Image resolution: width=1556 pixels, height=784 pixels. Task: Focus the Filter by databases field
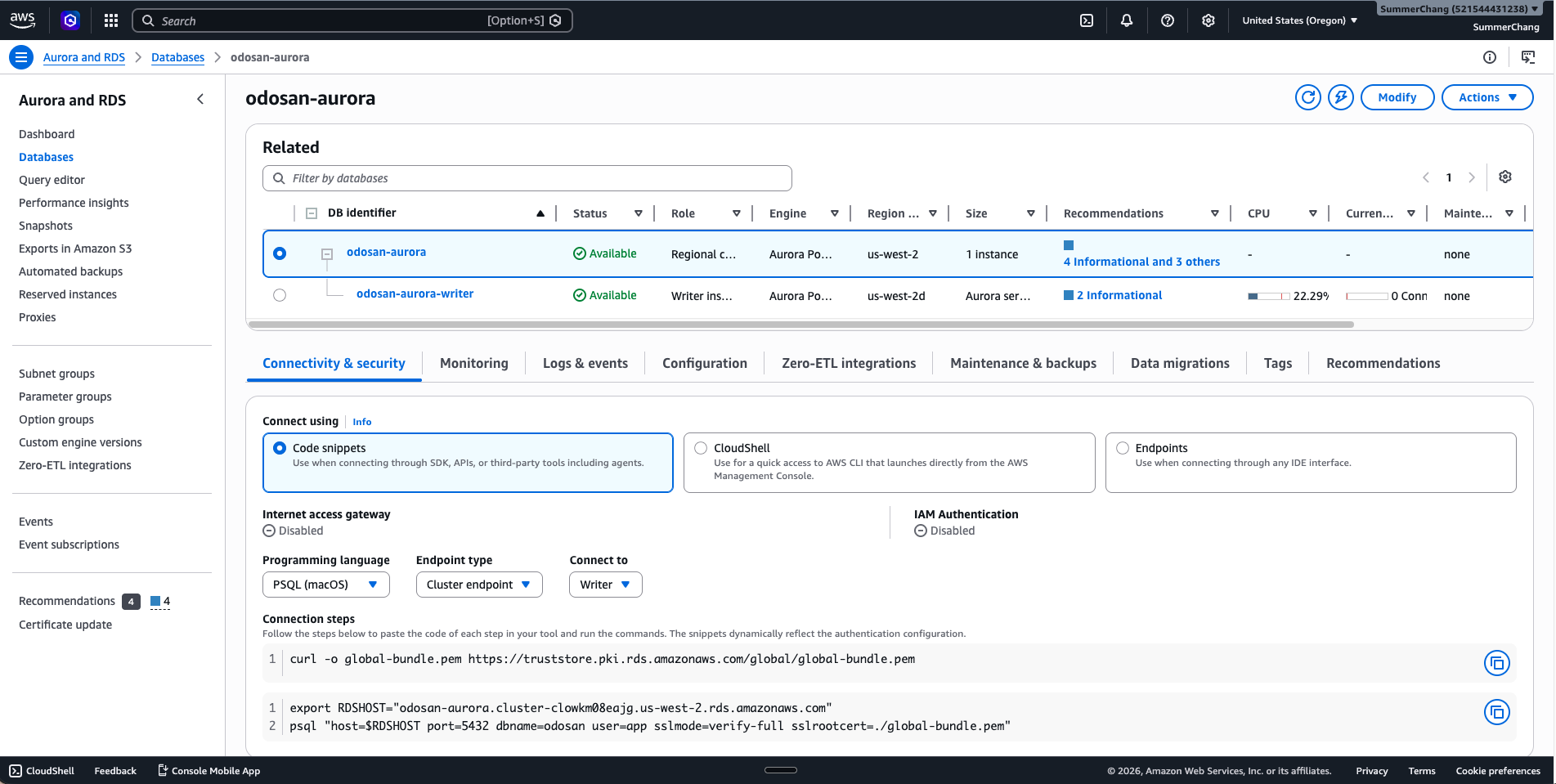(527, 178)
